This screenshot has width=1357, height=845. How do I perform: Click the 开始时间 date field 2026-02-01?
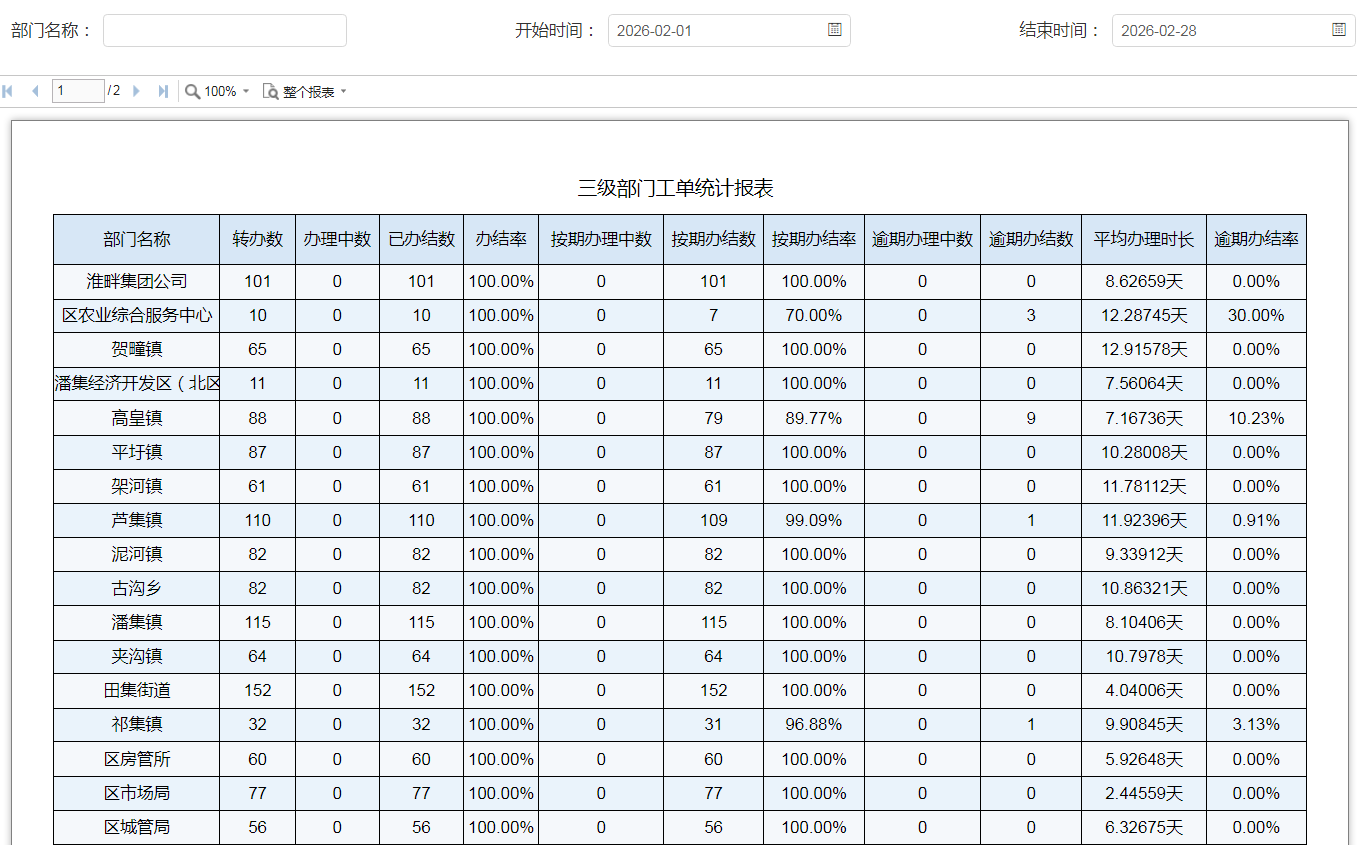click(715, 30)
